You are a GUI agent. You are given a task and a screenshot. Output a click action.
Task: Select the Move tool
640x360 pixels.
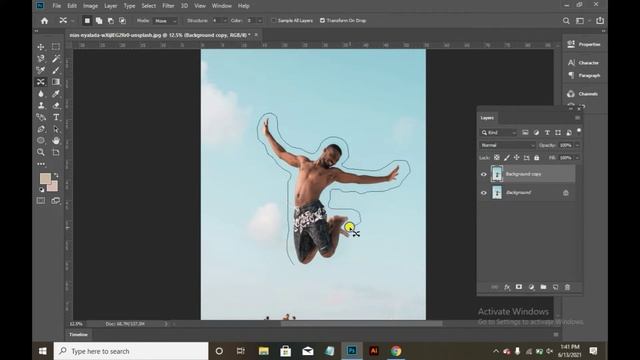(x=41, y=47)
